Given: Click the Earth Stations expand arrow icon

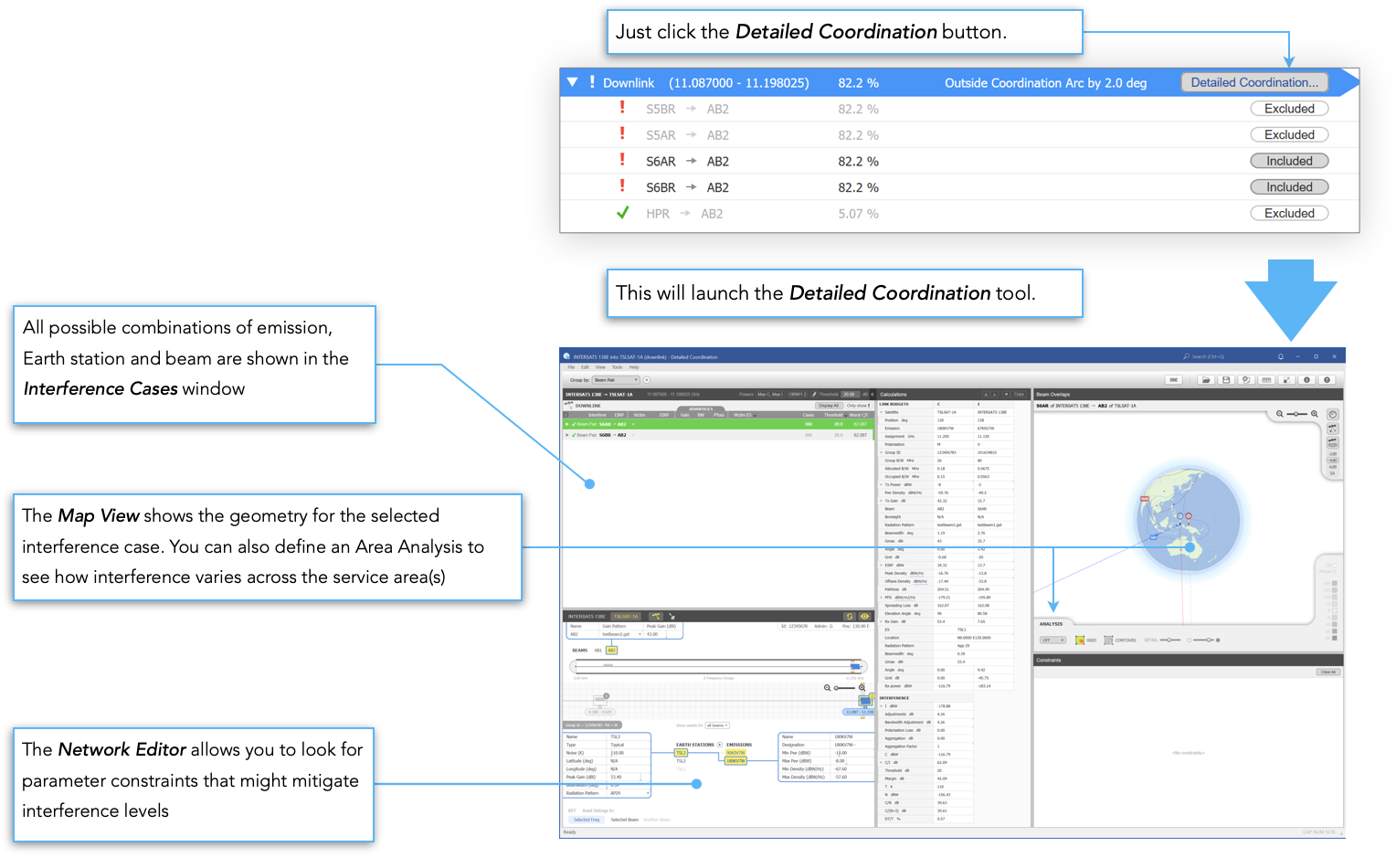Looking at the screenshot, I should click(x=720, y=745).
